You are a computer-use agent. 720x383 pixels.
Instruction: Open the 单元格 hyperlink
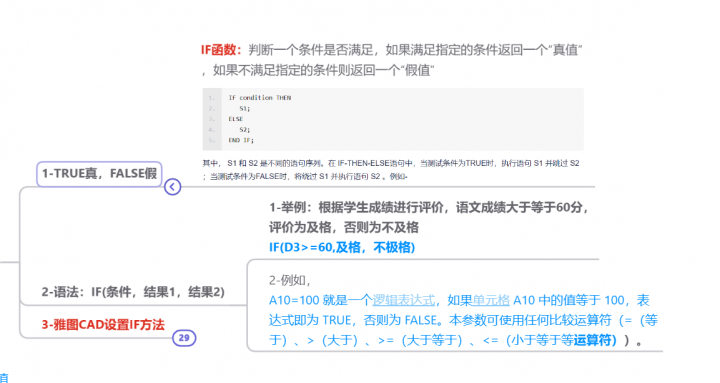coord(491,300)
